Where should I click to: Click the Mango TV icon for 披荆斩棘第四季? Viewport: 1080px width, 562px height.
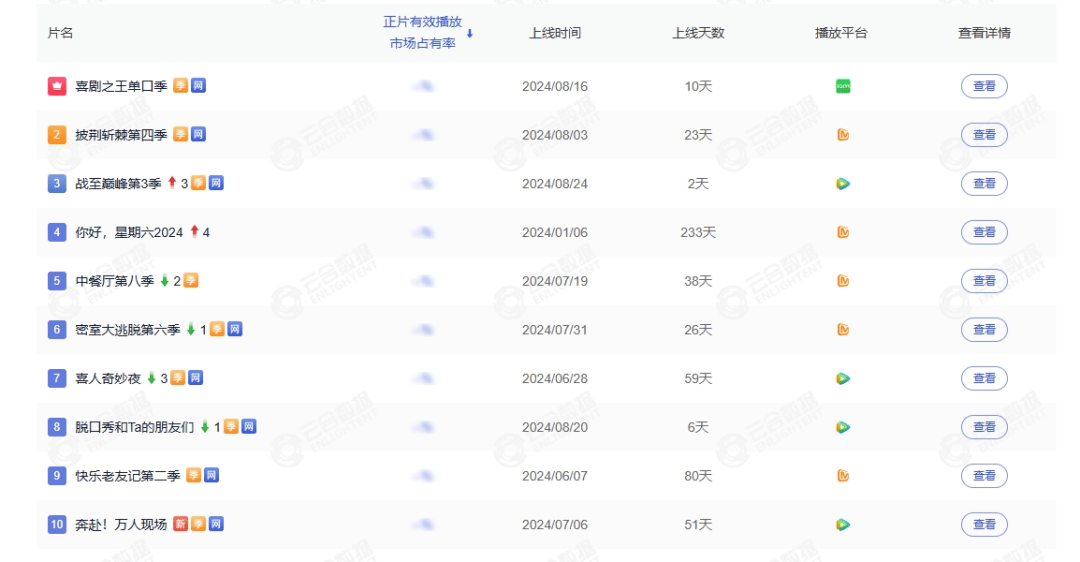843,135
